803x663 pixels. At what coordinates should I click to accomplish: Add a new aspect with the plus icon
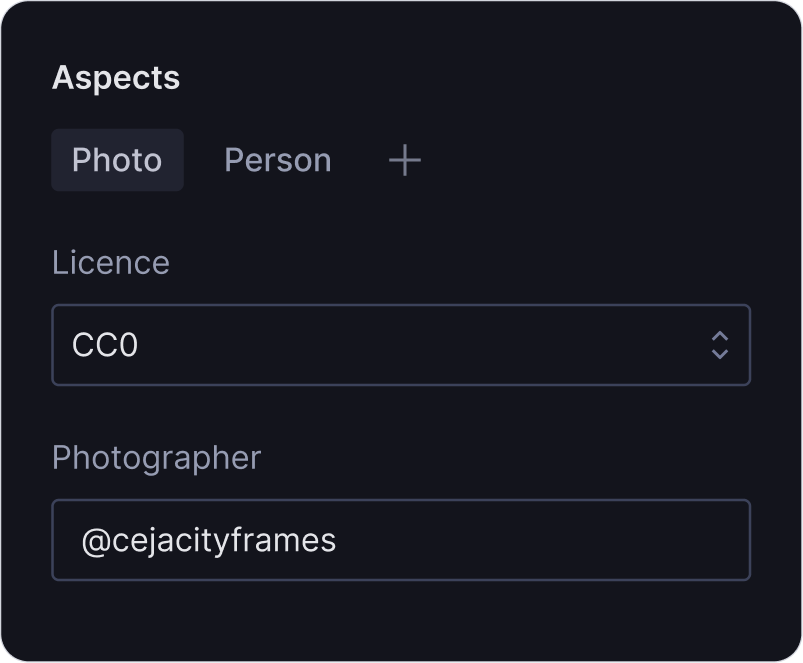tap(404, 160)
